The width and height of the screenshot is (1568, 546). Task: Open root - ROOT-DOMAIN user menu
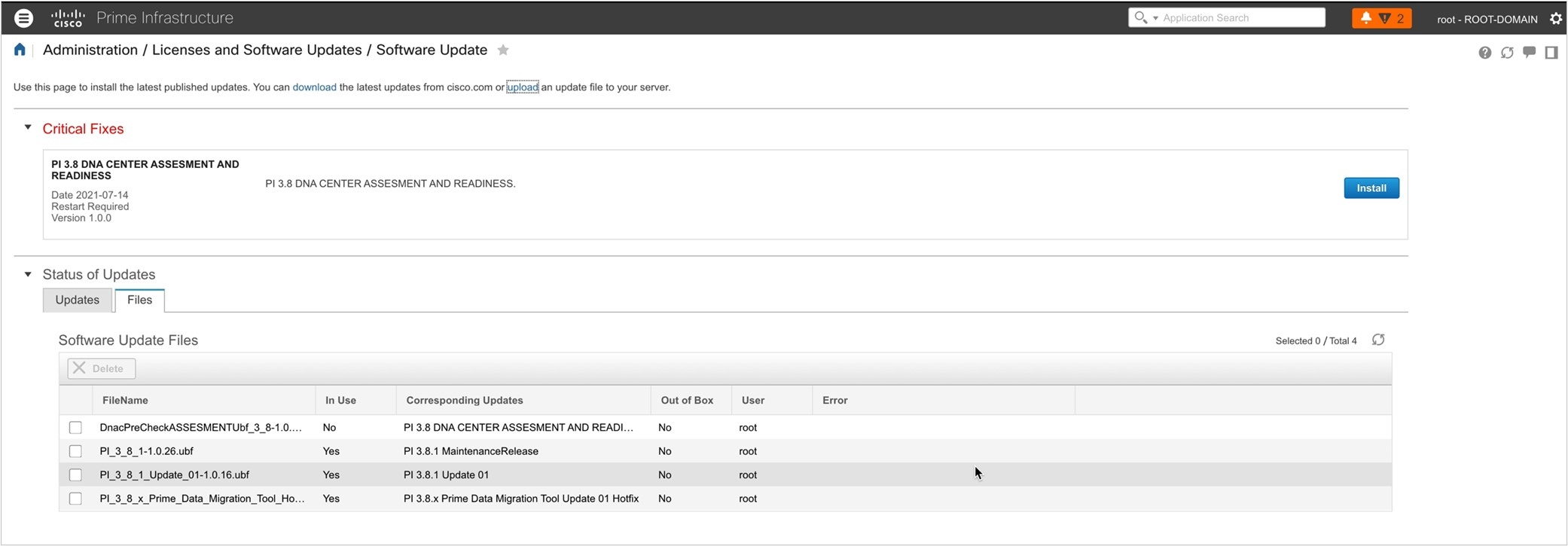click(x=1487, y=19)
